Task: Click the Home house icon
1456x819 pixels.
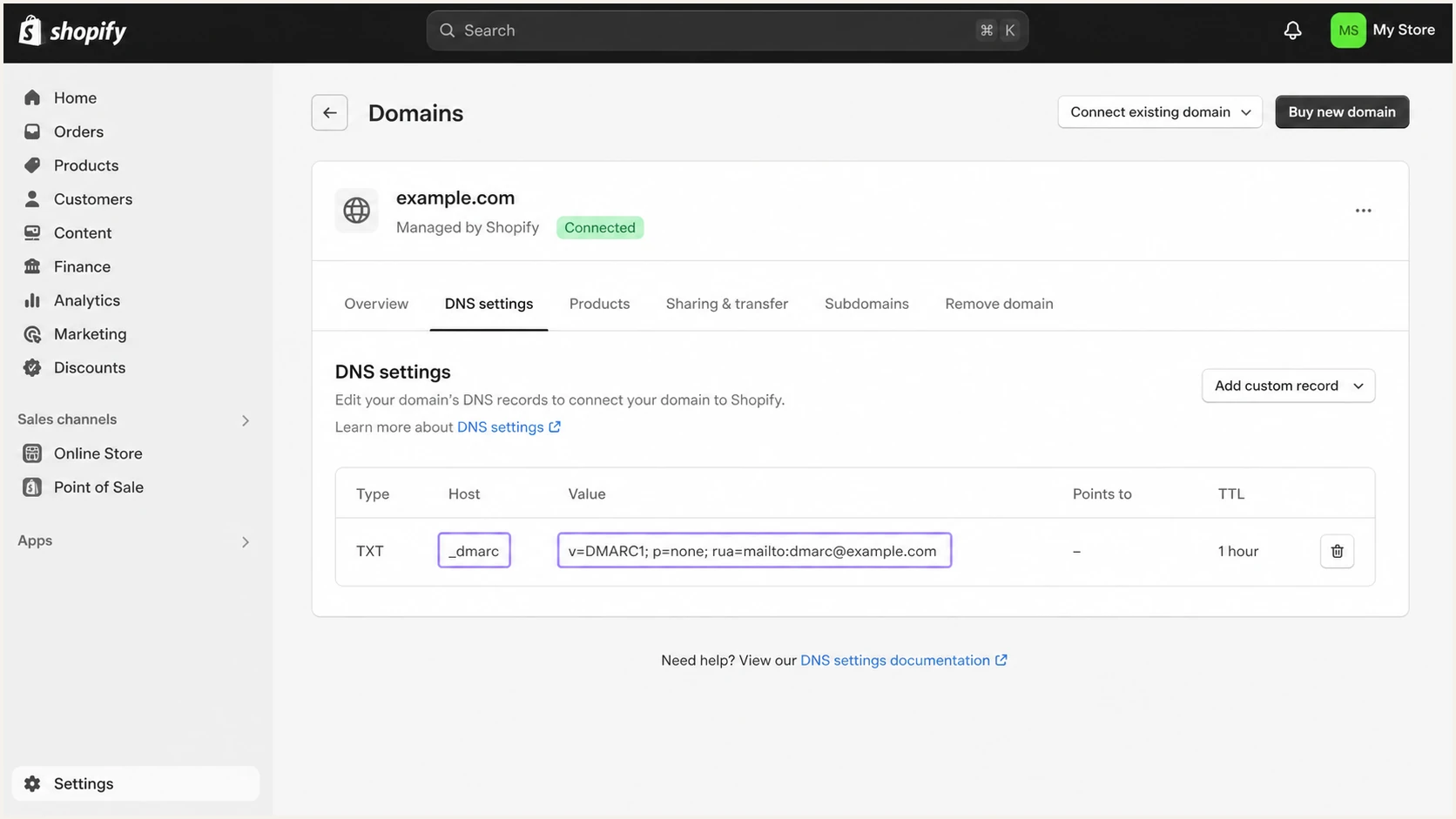Action: [32, 97]
